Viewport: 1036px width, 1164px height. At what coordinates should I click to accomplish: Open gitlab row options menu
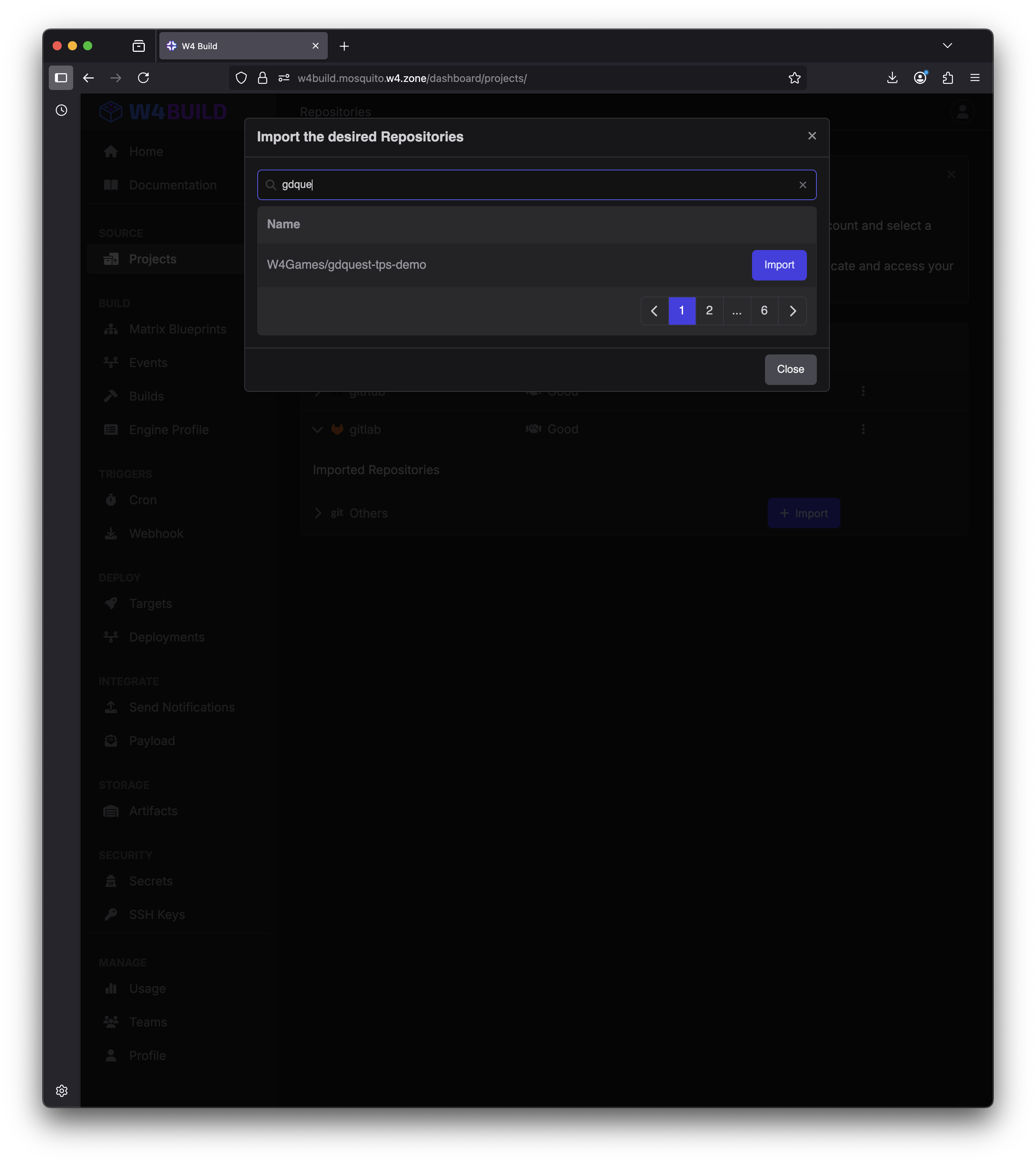pyautogui.click(x=863, y=430)
